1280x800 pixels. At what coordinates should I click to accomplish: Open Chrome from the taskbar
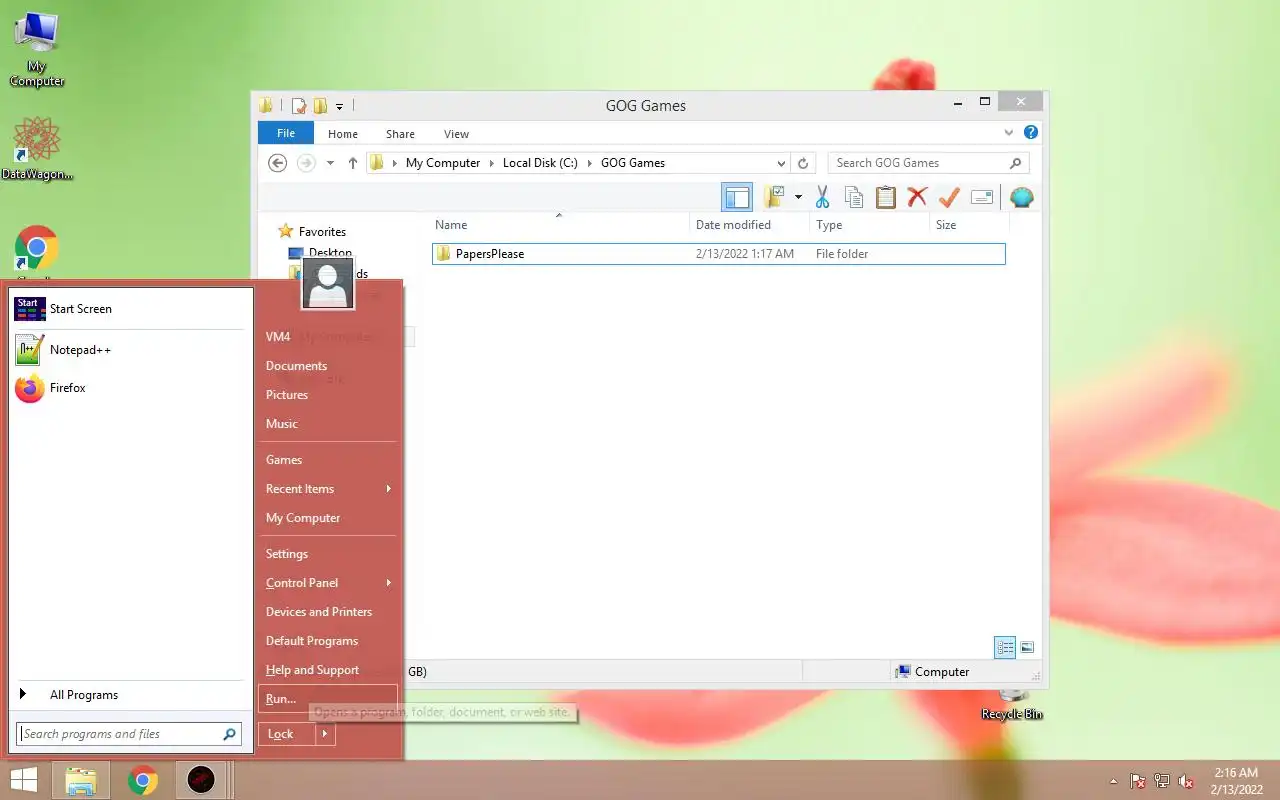point(143,780)
